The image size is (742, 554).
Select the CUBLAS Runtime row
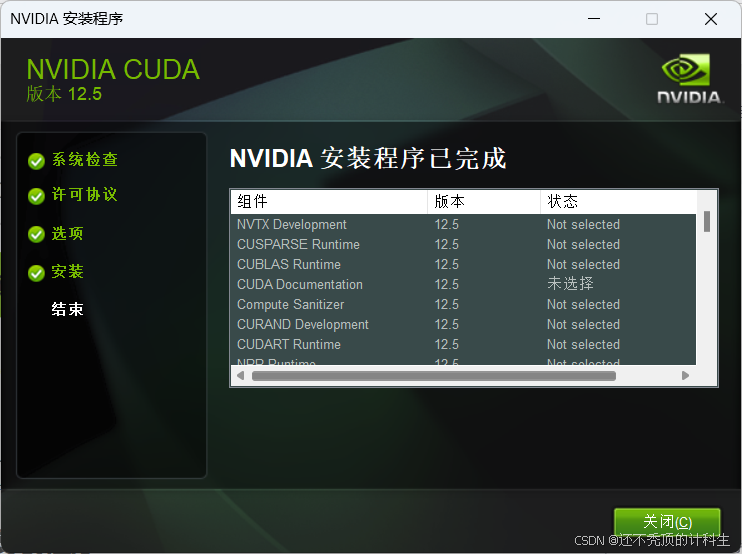tap(463, 264)
